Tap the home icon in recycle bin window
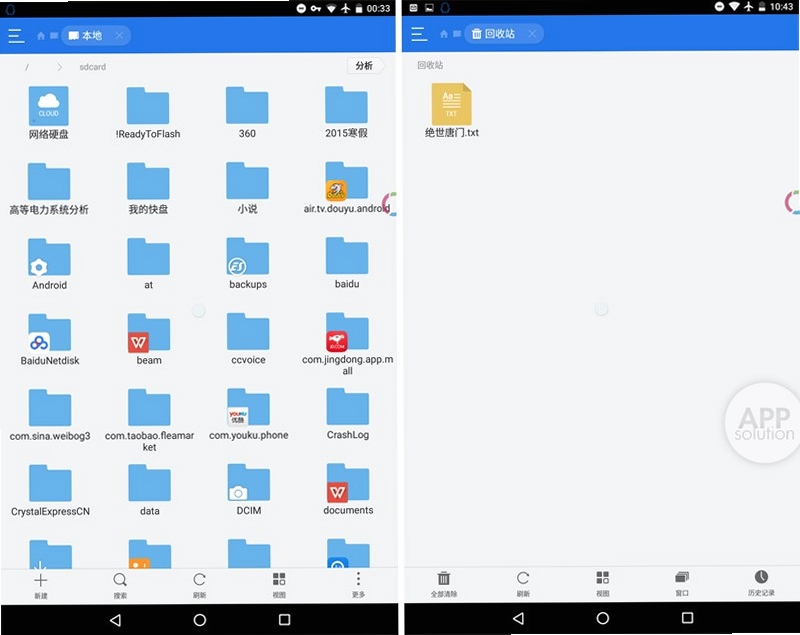The width and height of the screenshot is (800, 635). [x=444, y=34]
